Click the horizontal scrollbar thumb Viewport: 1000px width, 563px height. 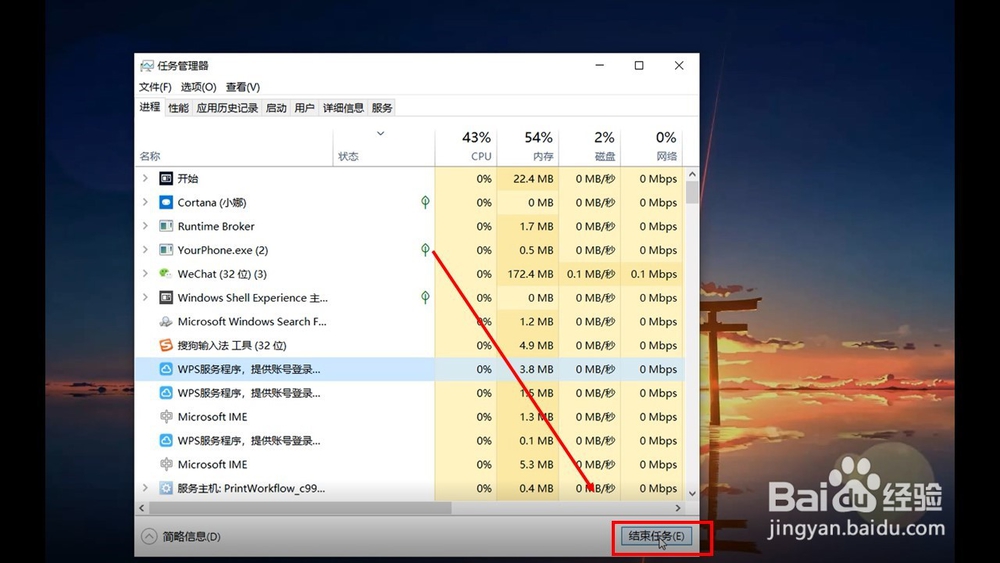point(300,508)
